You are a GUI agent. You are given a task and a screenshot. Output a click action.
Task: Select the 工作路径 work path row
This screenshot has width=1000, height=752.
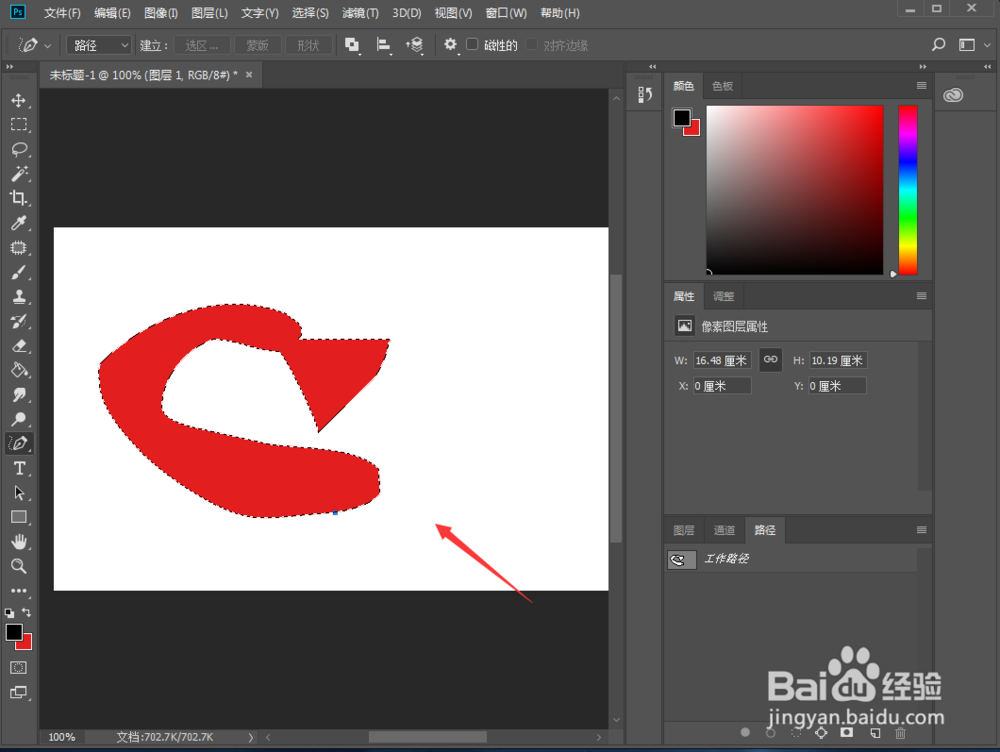(x=791, y=559)
